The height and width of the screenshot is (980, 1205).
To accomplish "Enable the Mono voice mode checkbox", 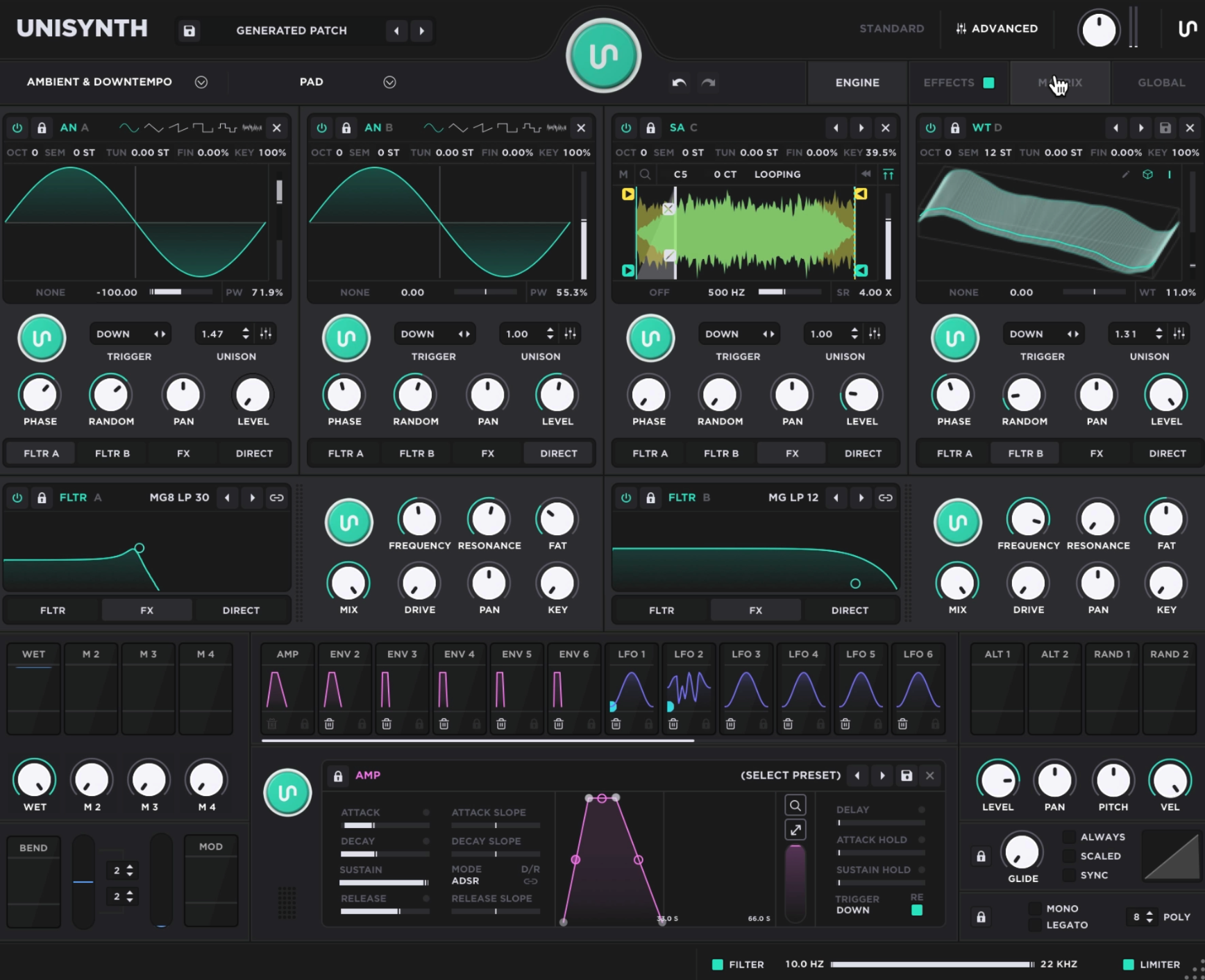I will coord(1035,909).
